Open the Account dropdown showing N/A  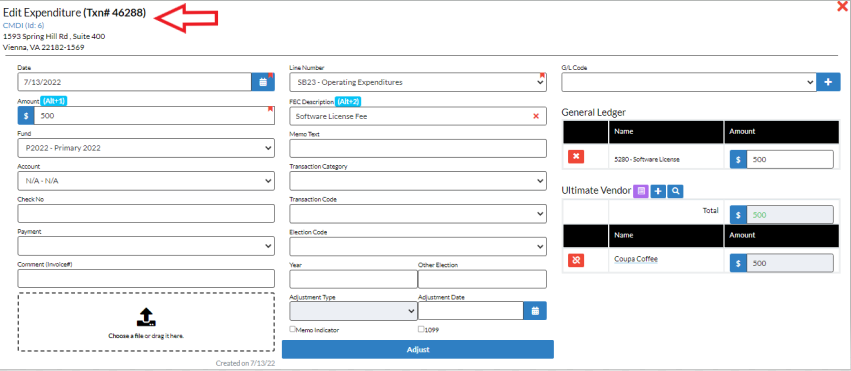point(146,181)
